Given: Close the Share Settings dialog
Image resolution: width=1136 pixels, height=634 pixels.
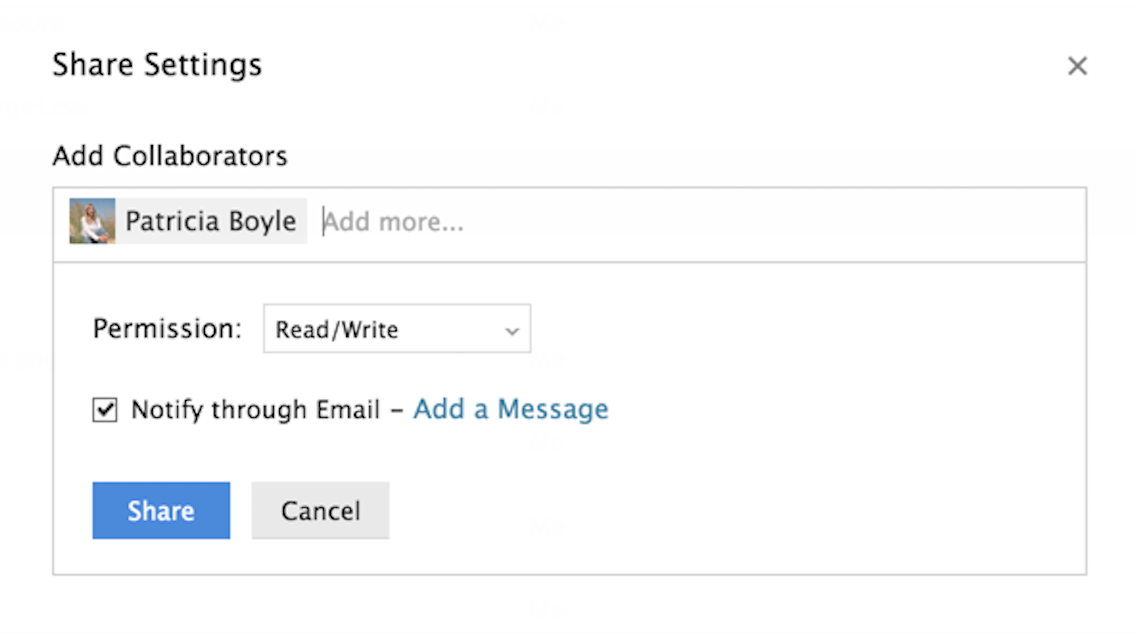Looking at the screenshot, I should pos(1076,66).
